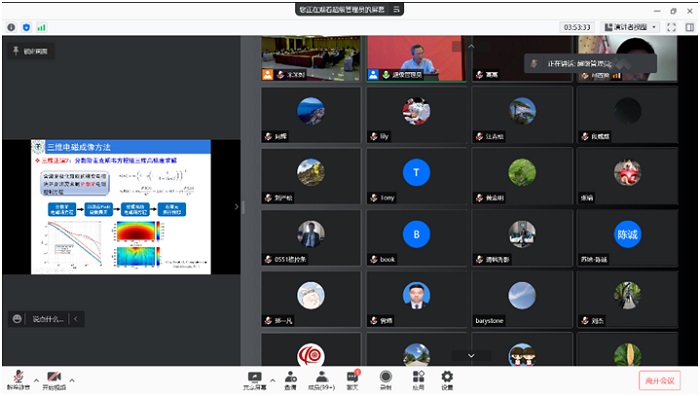Image resolution: width=700 pixels, height=396 pixels.
Task: Click the lock screen pin button
Action: tap(30, 51)
